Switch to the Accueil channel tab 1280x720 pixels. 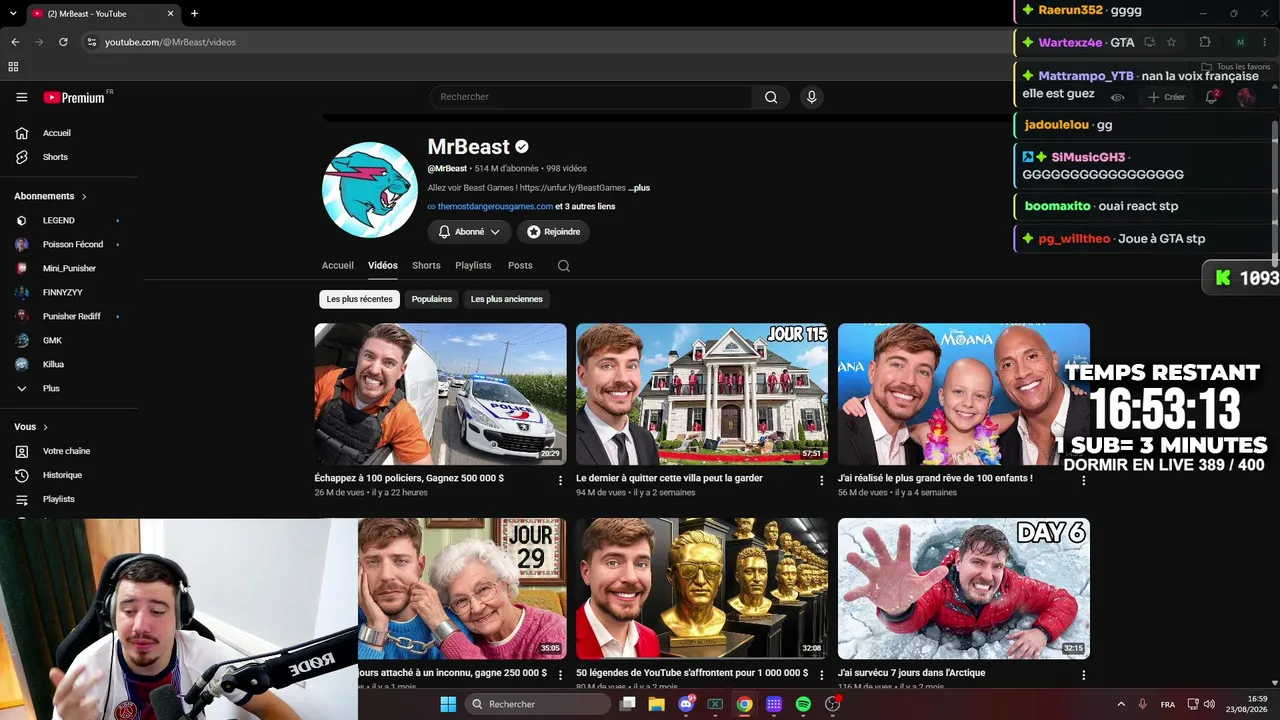pos(338,266)
